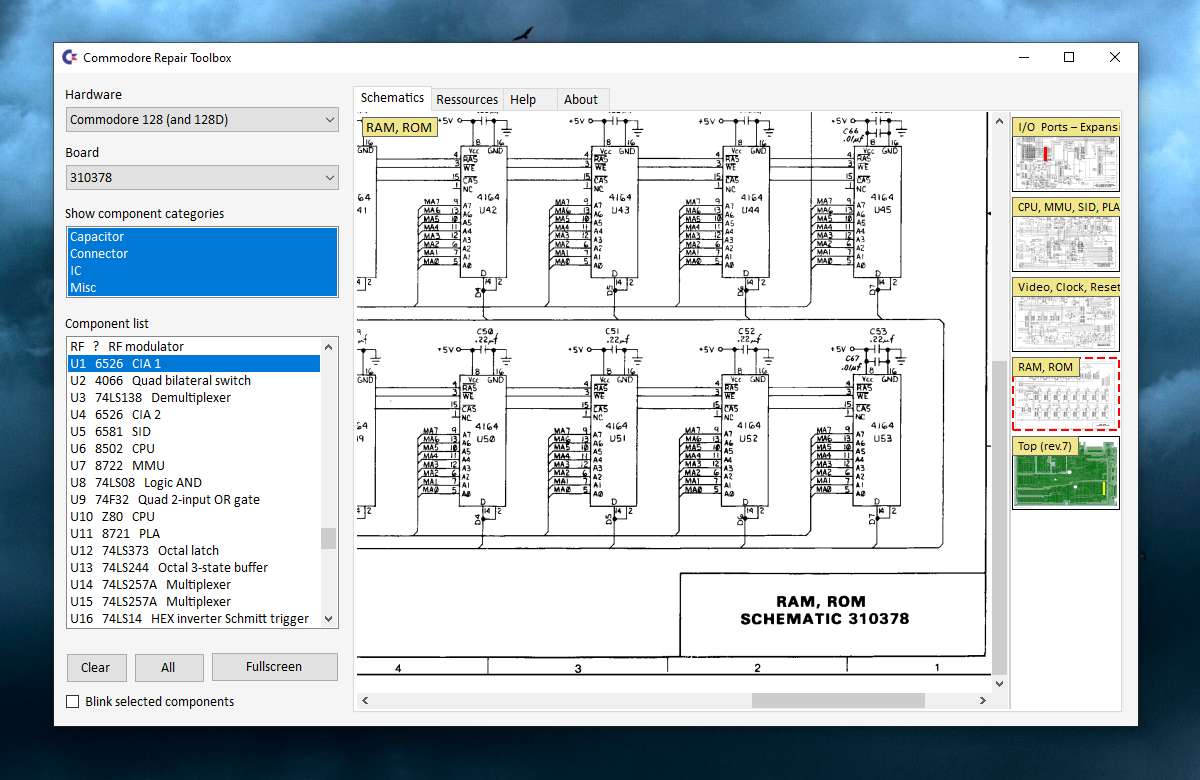
Task: Switch to the Schematics tab
Action: (392, 98)
